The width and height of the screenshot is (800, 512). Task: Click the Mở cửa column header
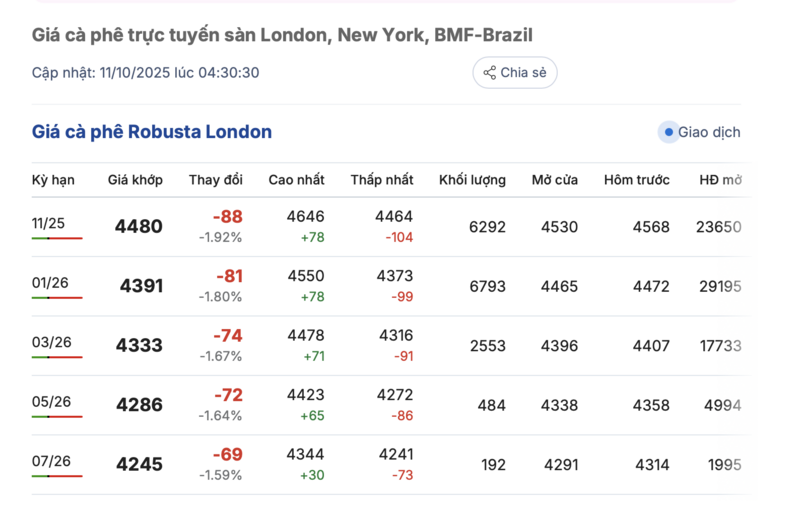554,180
